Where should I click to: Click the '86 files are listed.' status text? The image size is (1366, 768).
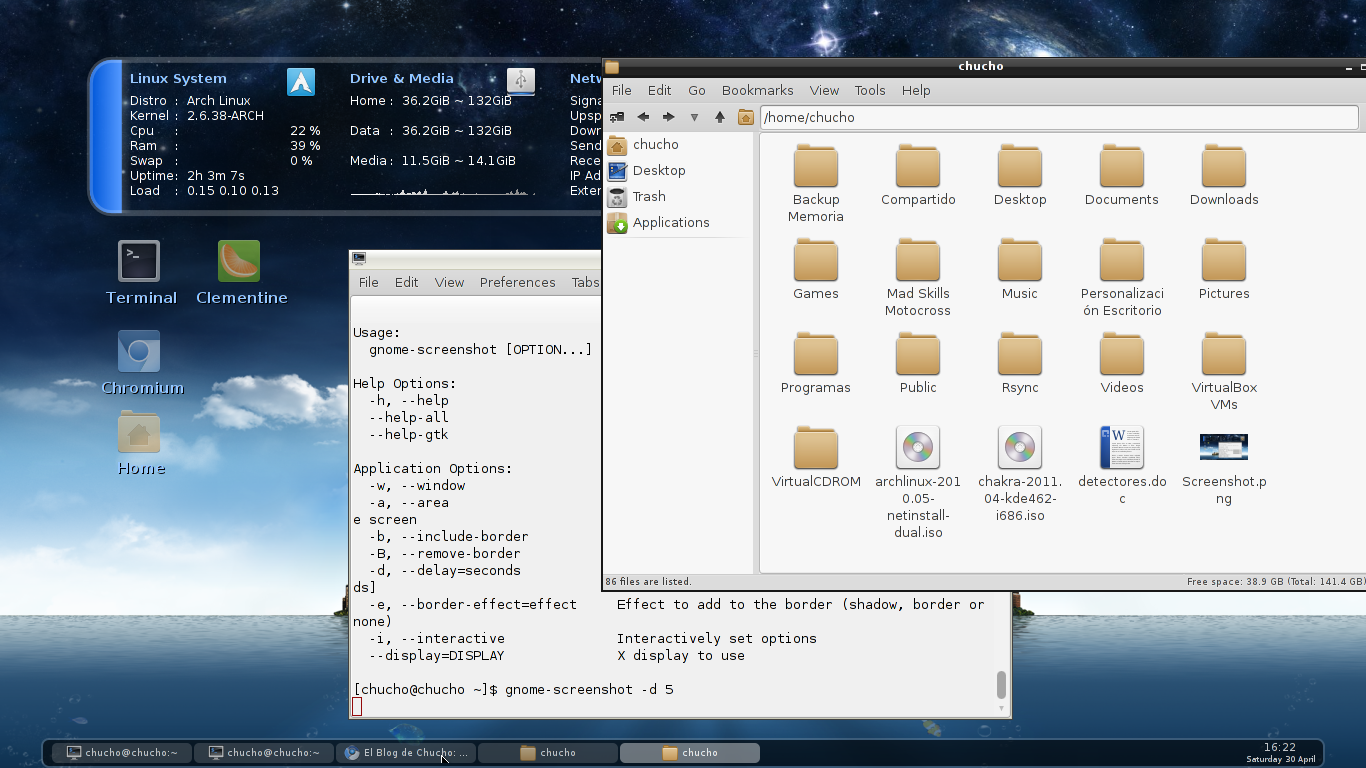(x=648, y=581)
